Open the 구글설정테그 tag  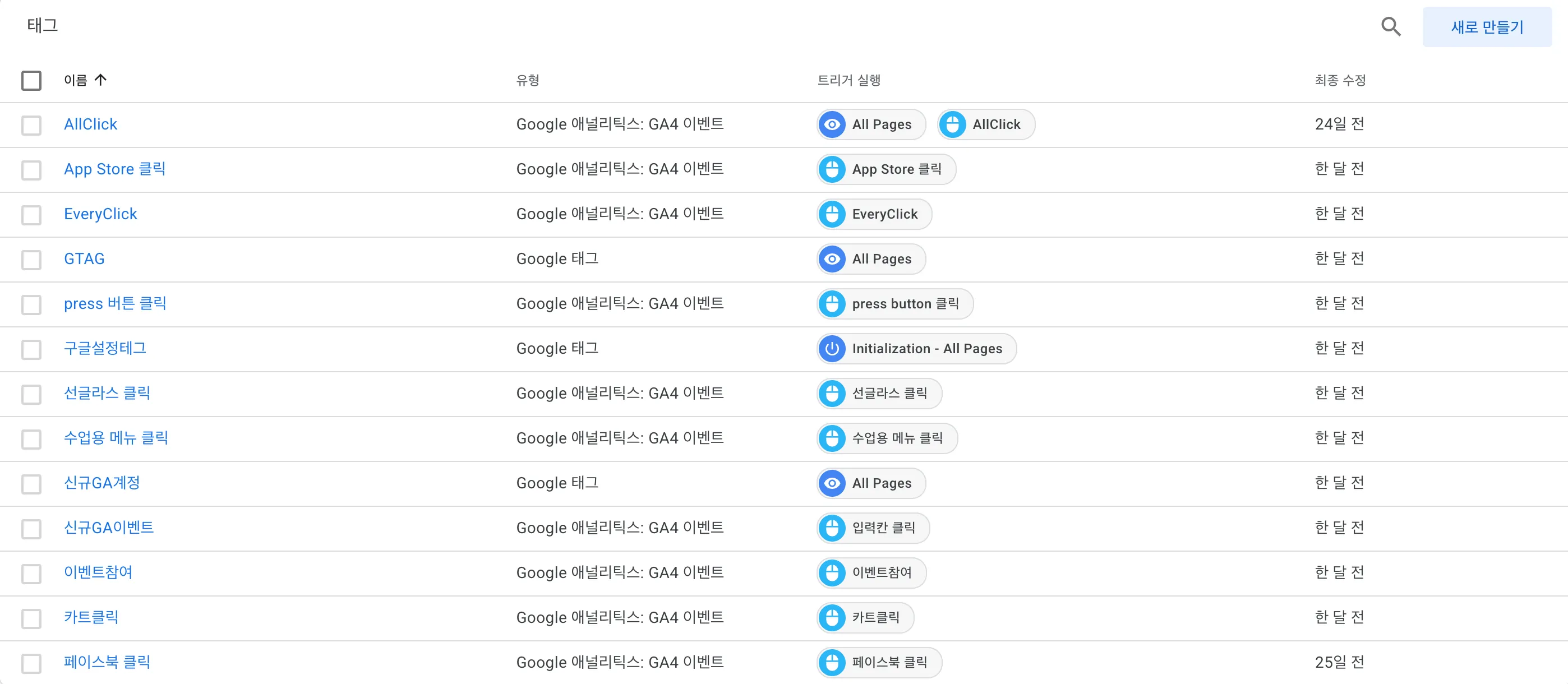point(105,348)
